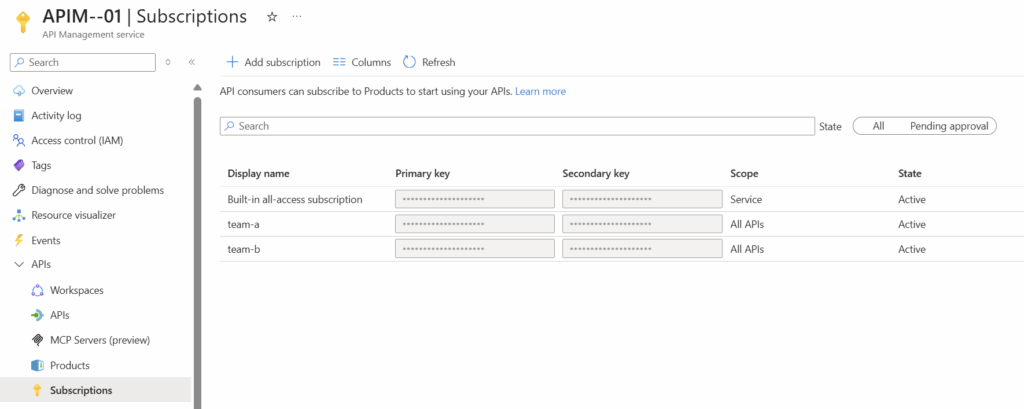Click the Diagnose and solve problems wrench icon
Screen dimensions: 1024x409
(18, 191)
